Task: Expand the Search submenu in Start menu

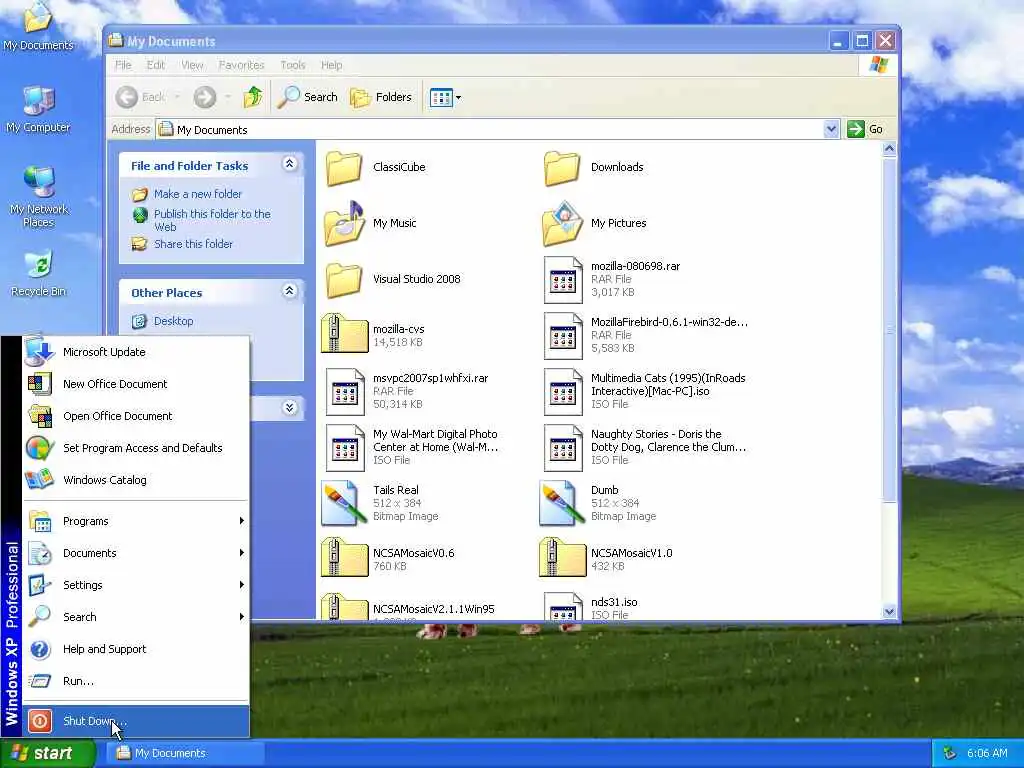Action: point(136,617)
